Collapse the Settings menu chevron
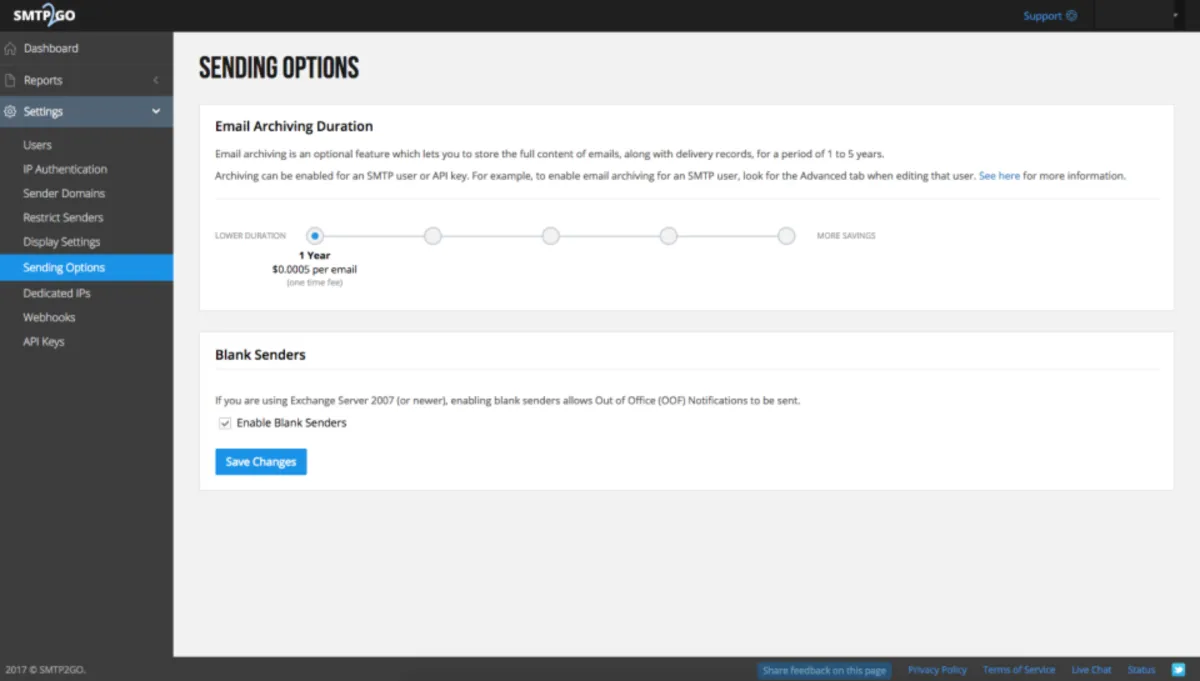The height and width of the screenshot is (681, 1200). [156, 112]
